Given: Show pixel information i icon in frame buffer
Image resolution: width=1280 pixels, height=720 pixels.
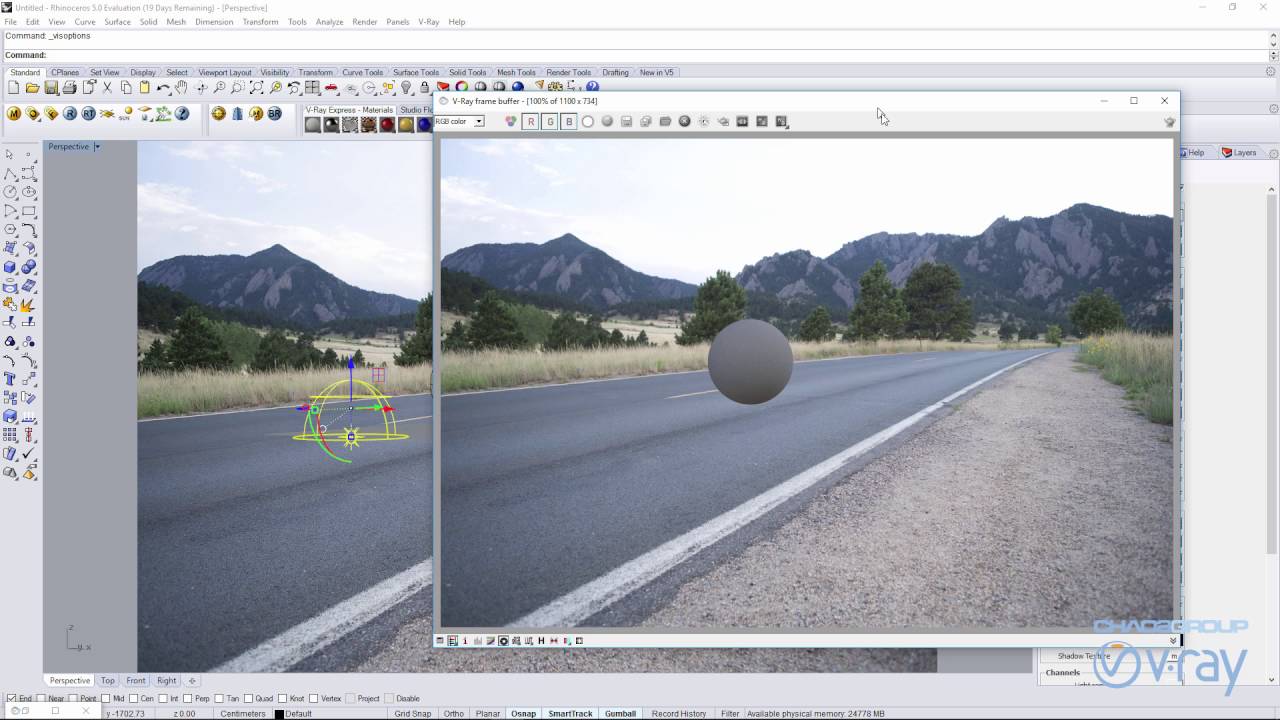Looking at the screenshot, I should pyautogui.click(x=465, y=640).
